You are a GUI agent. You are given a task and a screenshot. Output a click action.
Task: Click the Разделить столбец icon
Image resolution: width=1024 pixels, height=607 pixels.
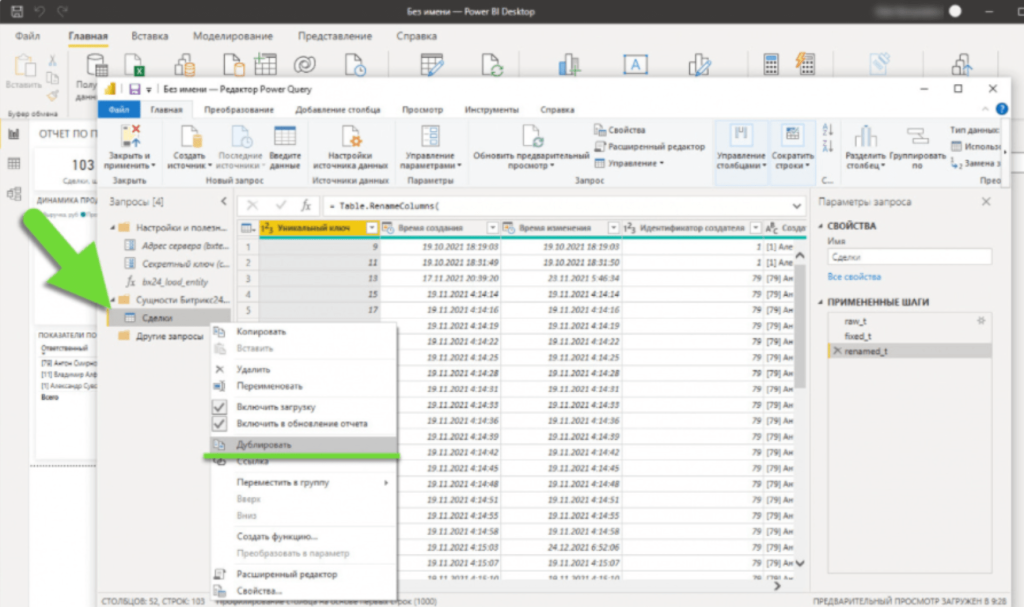coord(865,138)
